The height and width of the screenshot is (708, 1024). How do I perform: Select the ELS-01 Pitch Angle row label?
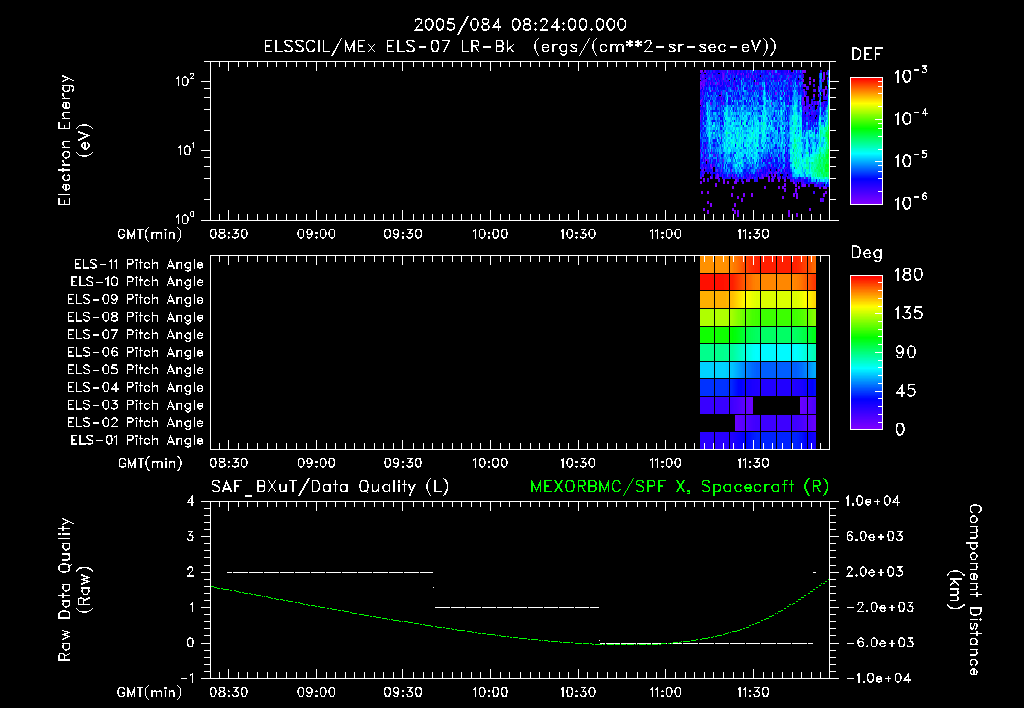[x=137, y=440]
